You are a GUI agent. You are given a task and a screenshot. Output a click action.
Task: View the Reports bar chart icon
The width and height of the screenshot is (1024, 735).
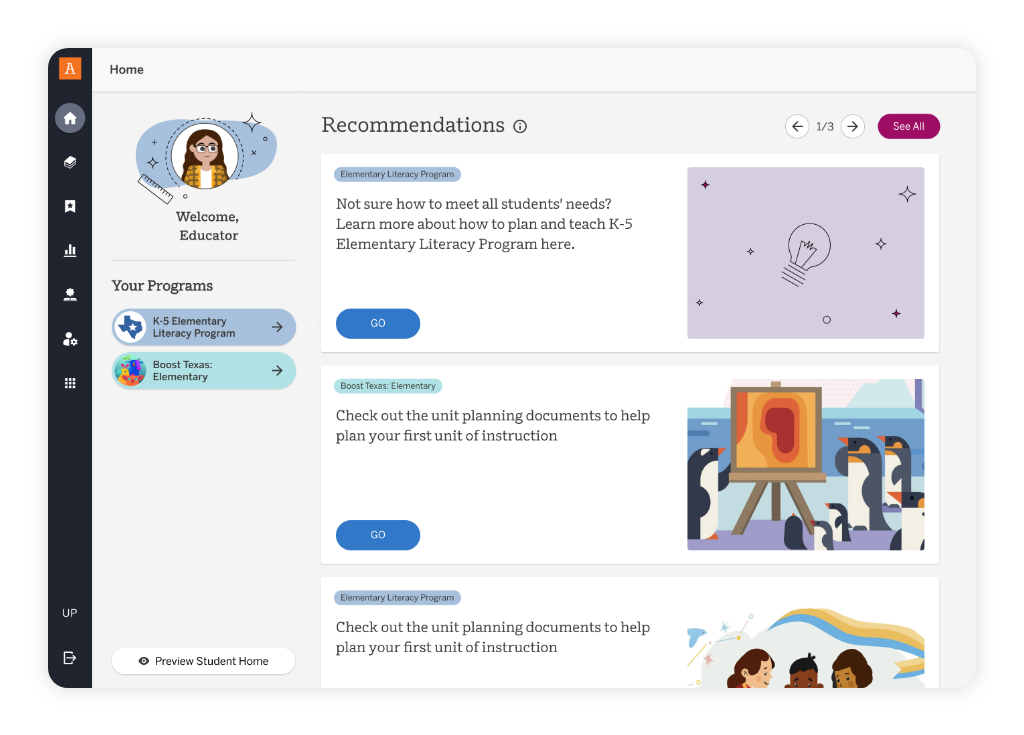point(69,250)
